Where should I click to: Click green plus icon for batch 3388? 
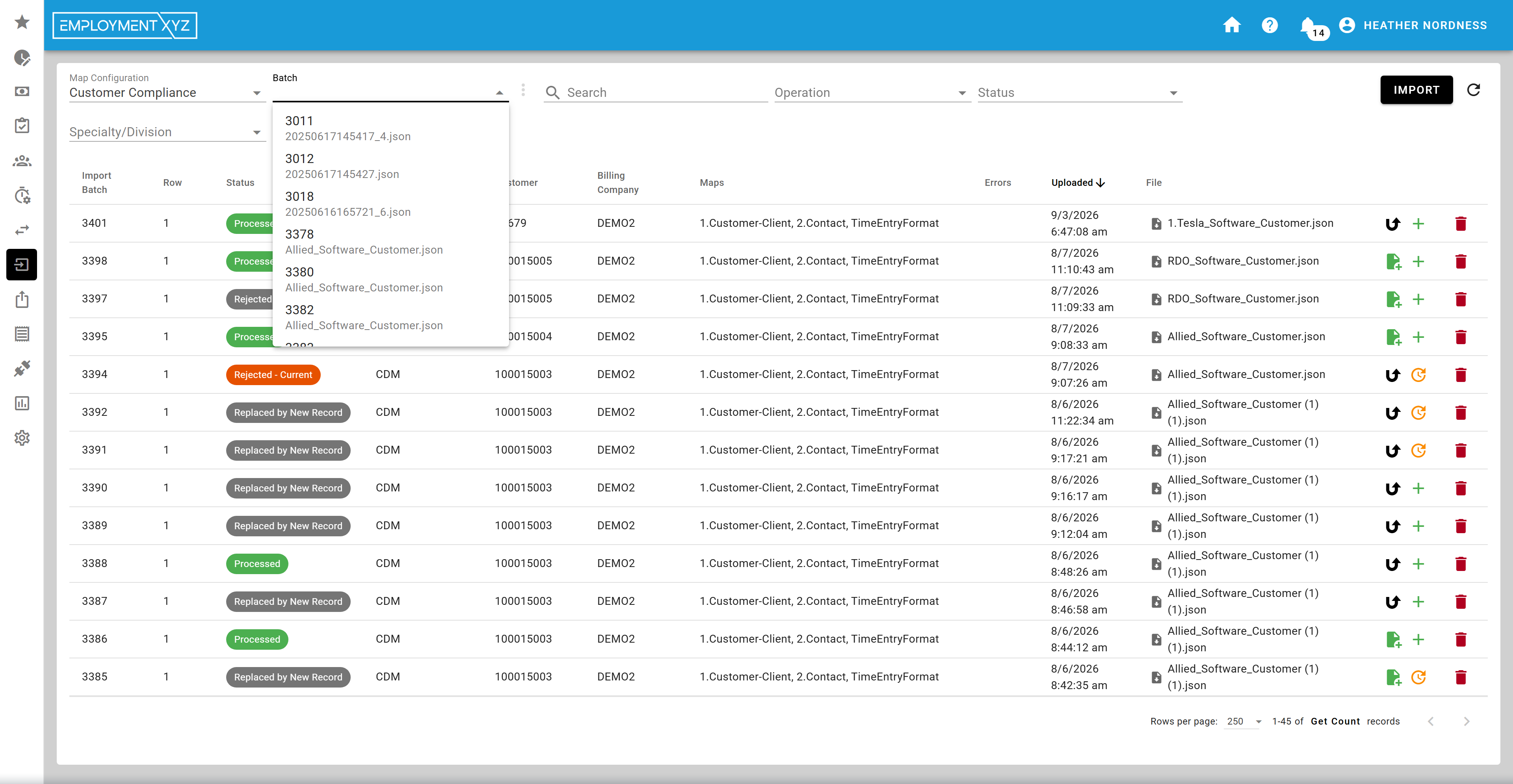click(x=1418, y=564)
